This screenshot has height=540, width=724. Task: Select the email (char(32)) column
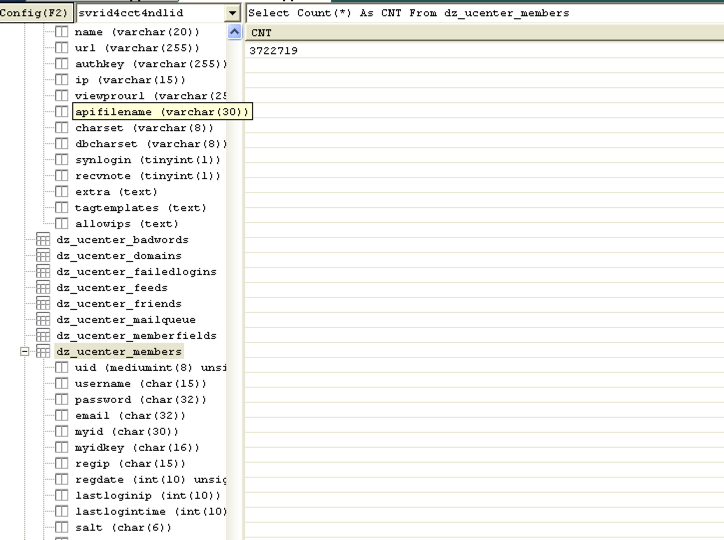130,416
